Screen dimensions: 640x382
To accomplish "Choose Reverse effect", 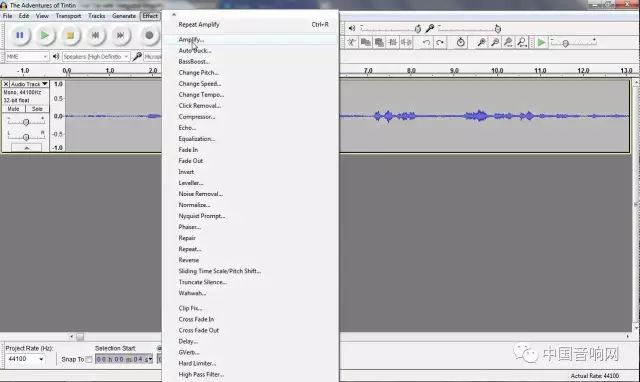I will [251, 260].
